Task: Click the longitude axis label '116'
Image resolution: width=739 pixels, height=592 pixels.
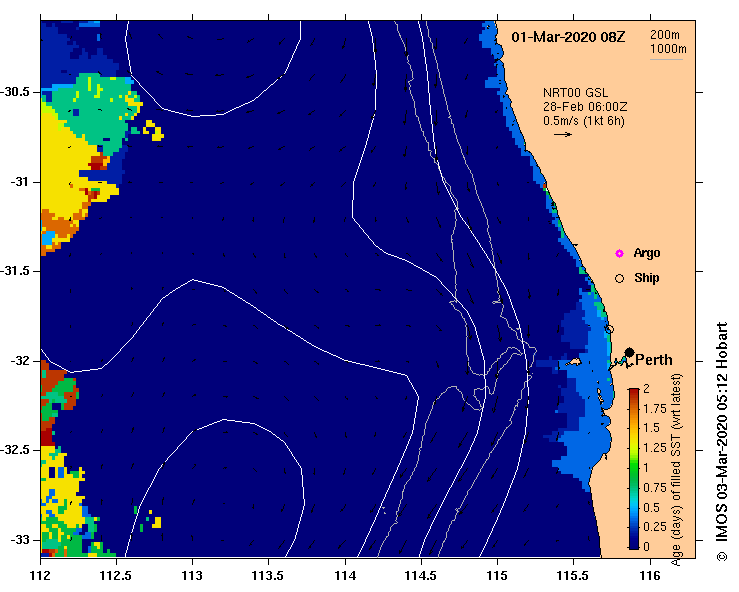Action: tap(650, 576)
